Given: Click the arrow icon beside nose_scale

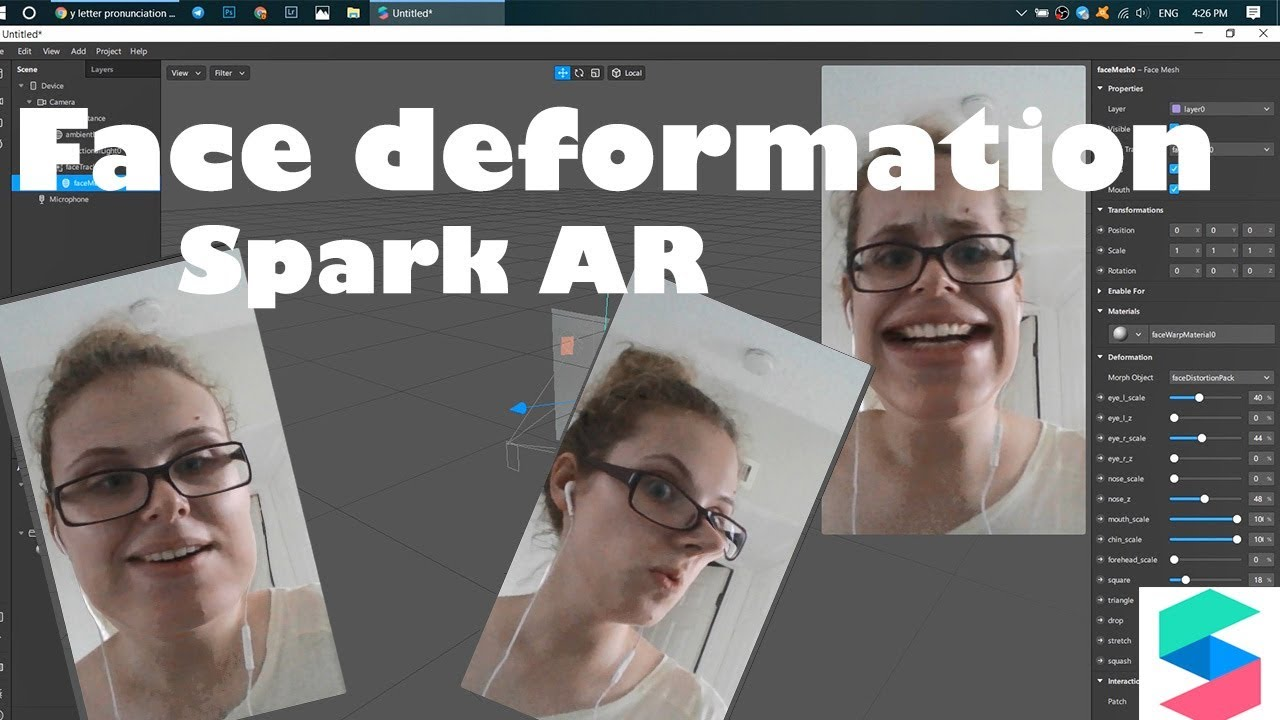Looking at the screenshot, I should [x=1101, y=479].
